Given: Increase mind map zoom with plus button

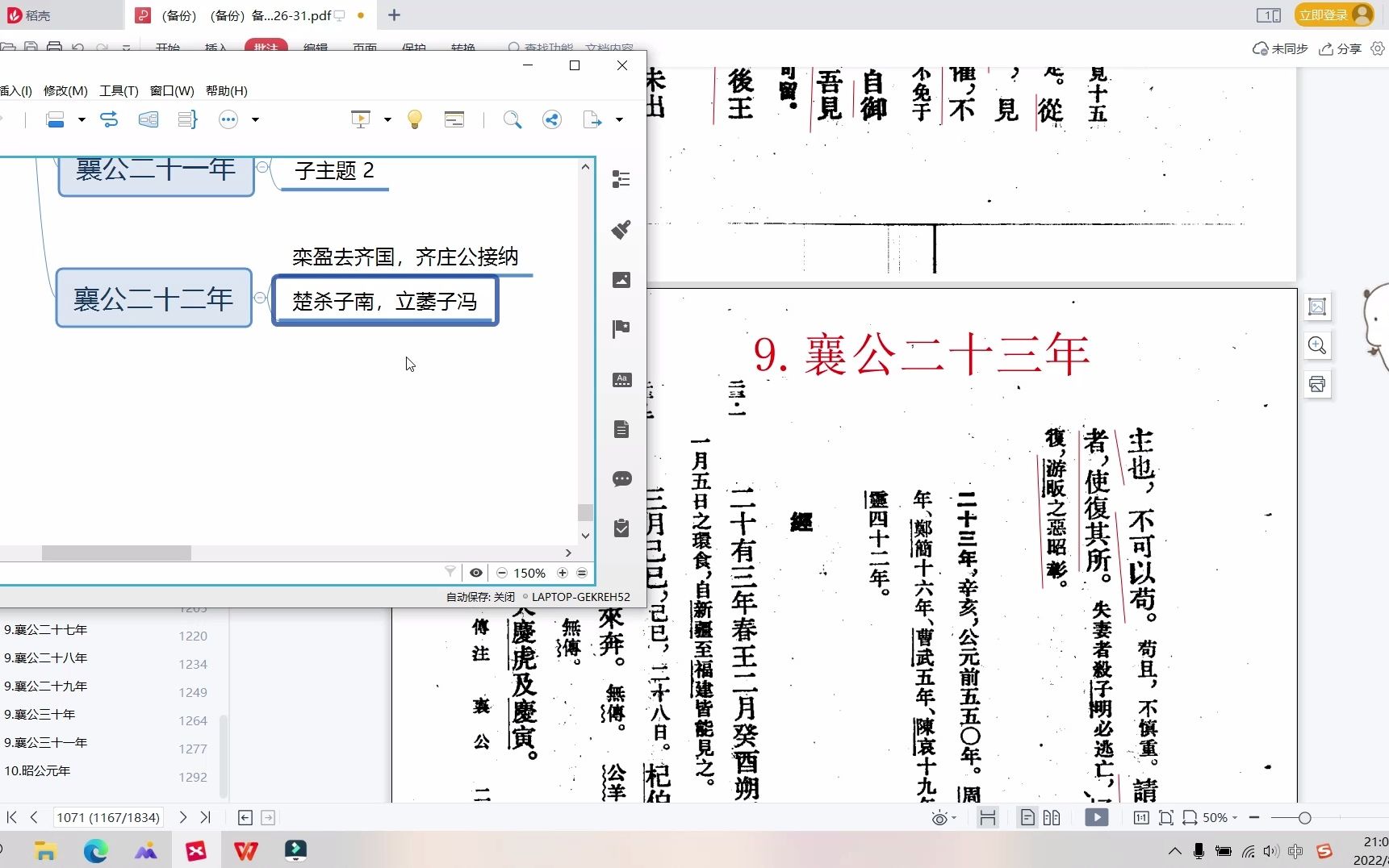Looking at the screenshot, I should (563, 573).
